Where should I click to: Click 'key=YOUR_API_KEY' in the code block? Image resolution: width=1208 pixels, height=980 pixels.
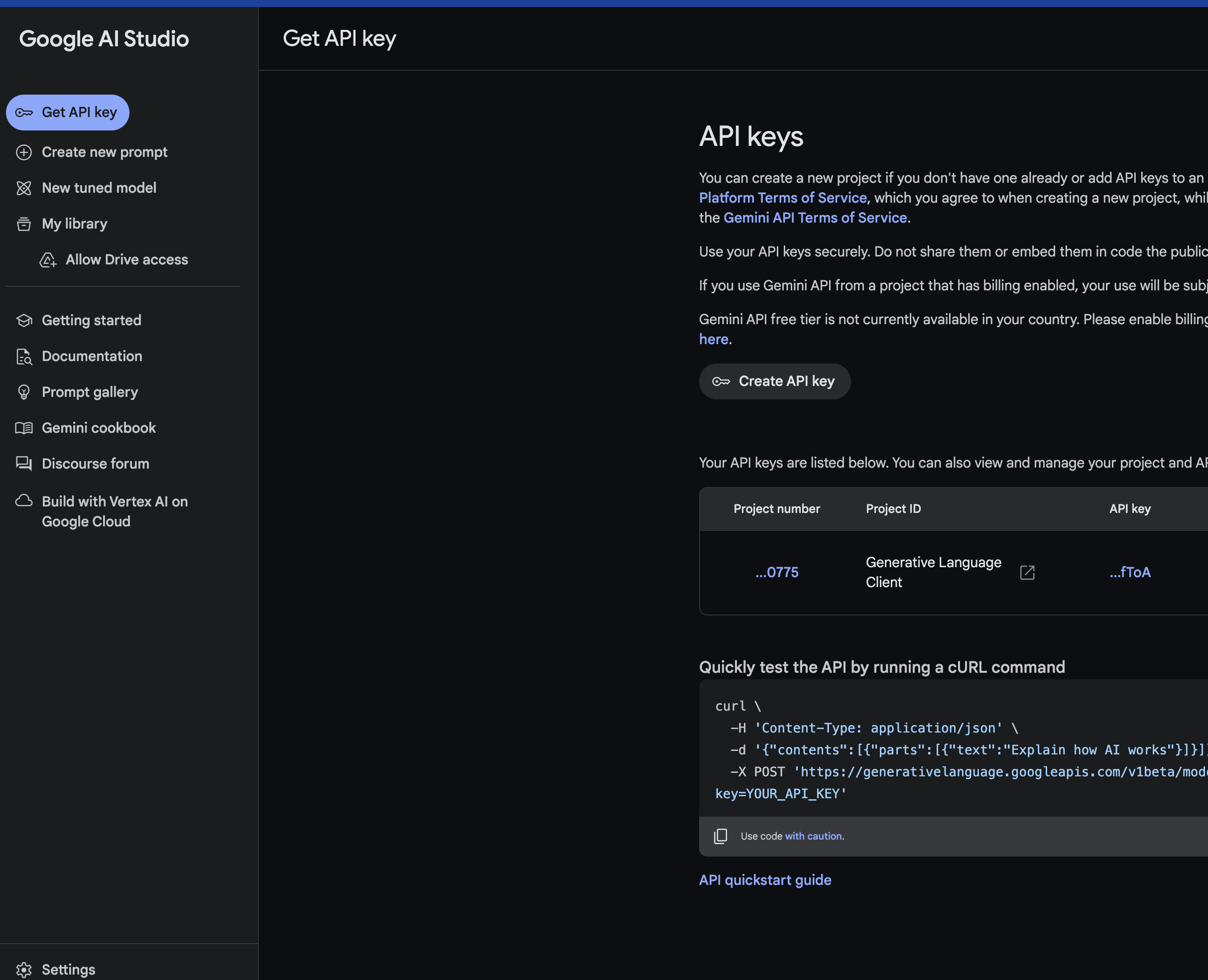coord(781,794)
